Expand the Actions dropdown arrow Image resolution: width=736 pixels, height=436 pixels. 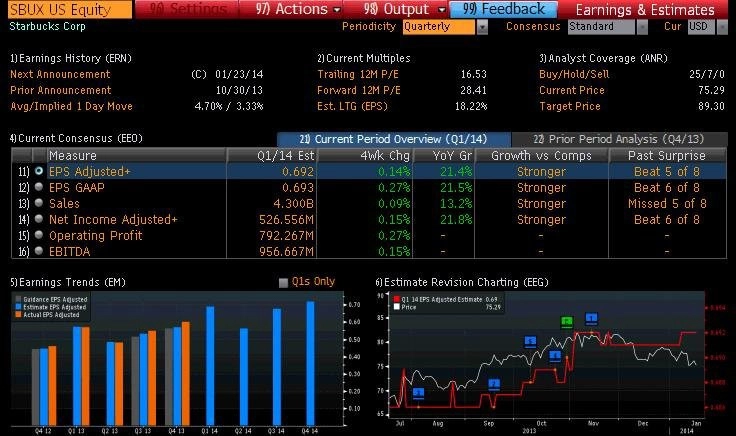337,10
